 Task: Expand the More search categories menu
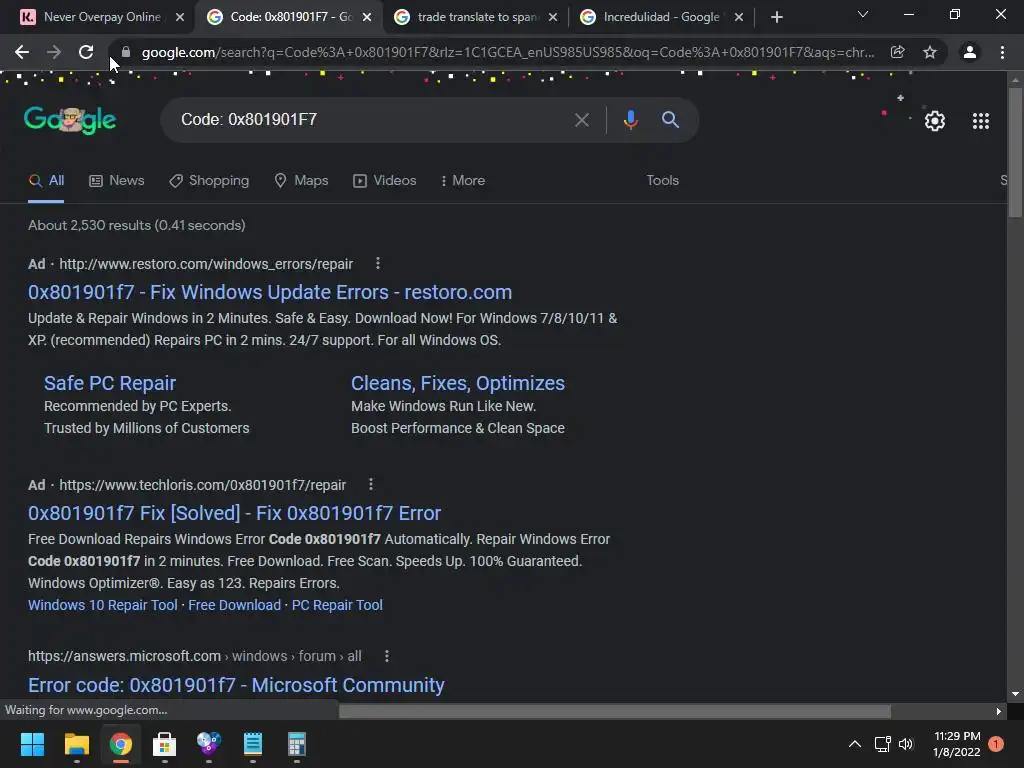point(463,180)
